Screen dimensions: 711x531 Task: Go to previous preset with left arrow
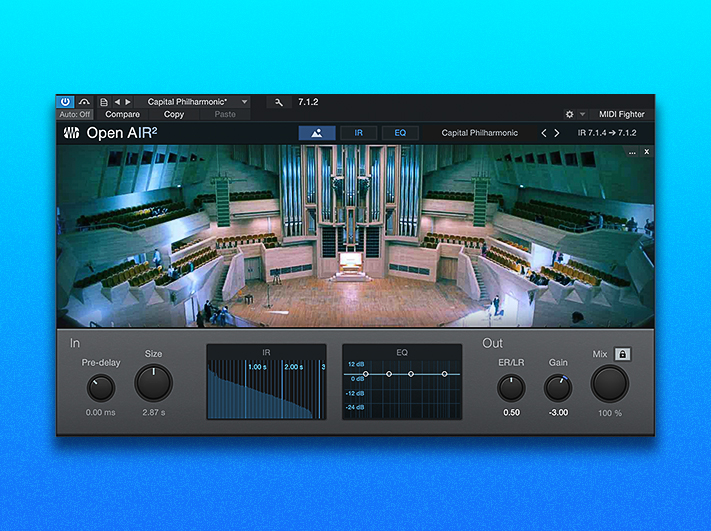coord(117,102)
